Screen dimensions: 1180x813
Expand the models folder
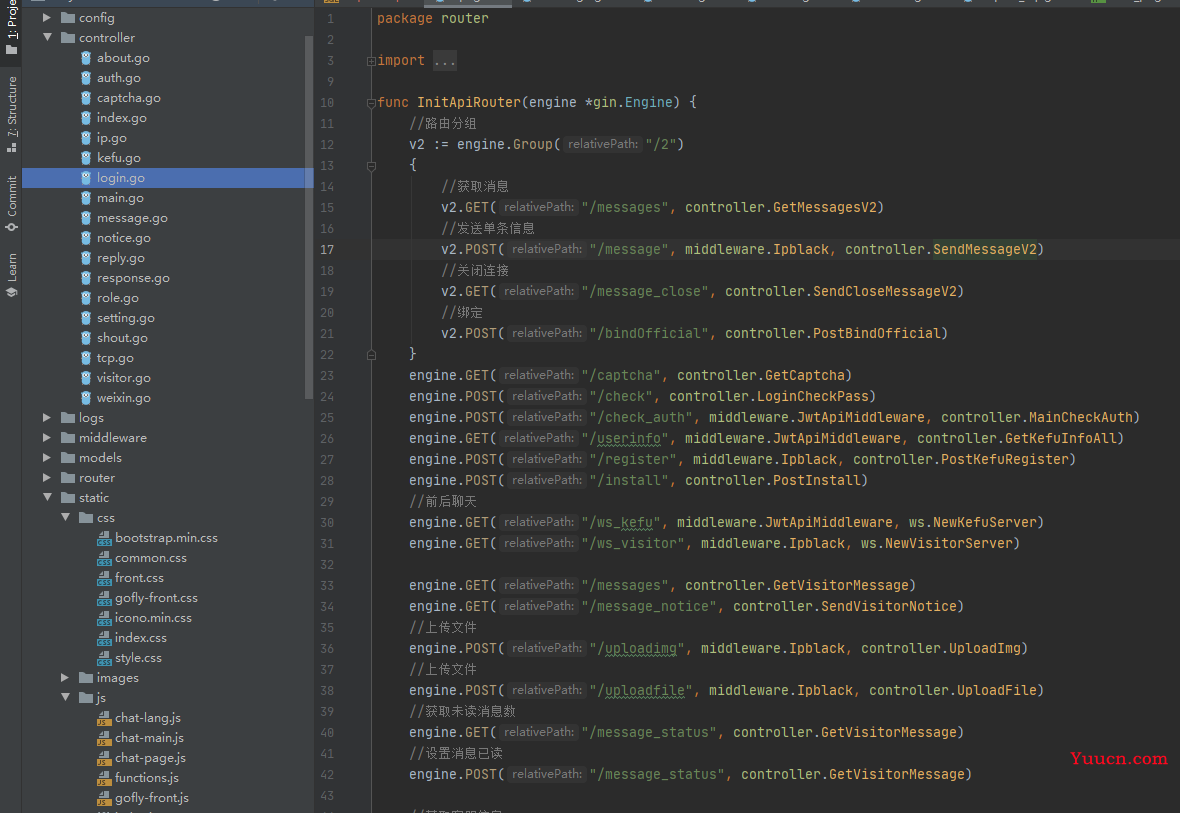click(47, 457)
